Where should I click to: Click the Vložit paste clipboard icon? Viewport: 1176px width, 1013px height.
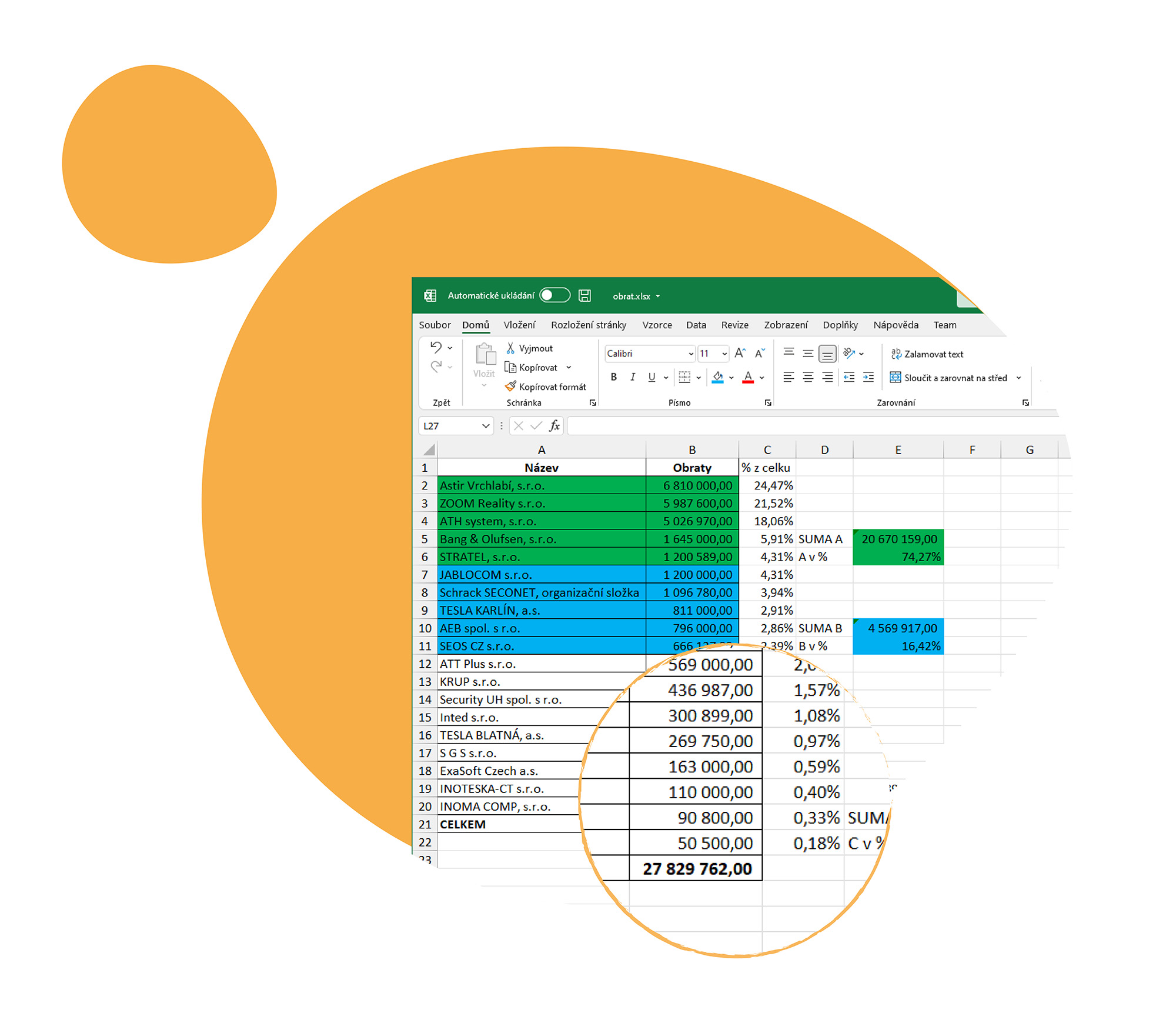click(x=486, y=355)
